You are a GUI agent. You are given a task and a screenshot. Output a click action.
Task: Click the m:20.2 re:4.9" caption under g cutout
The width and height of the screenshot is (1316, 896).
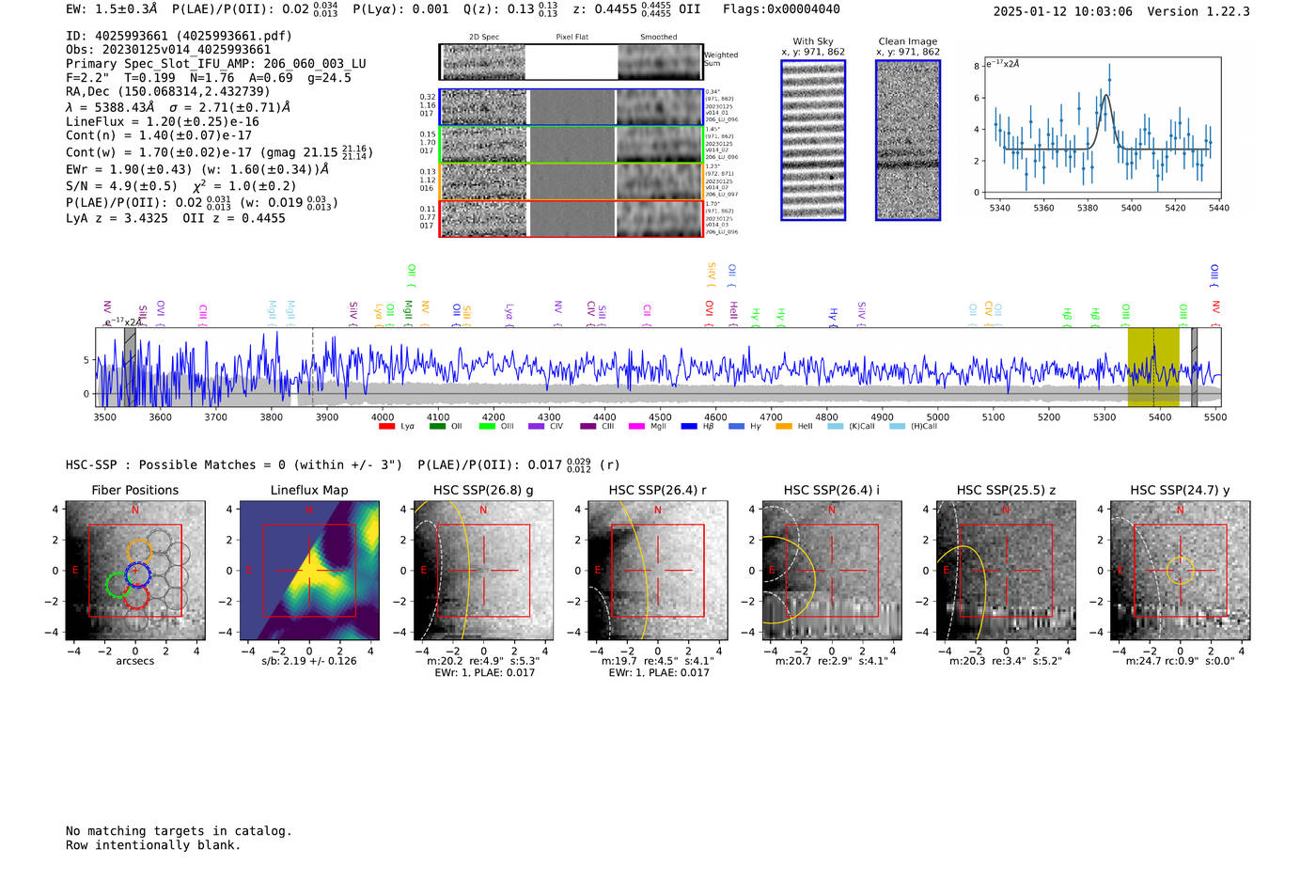tap(483, 661)
